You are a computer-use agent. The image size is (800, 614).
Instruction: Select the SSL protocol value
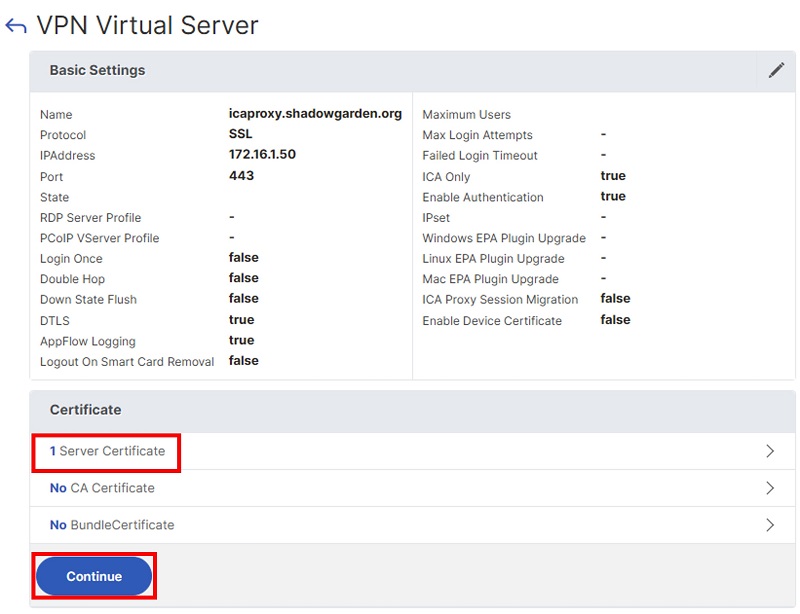[240, 134]
